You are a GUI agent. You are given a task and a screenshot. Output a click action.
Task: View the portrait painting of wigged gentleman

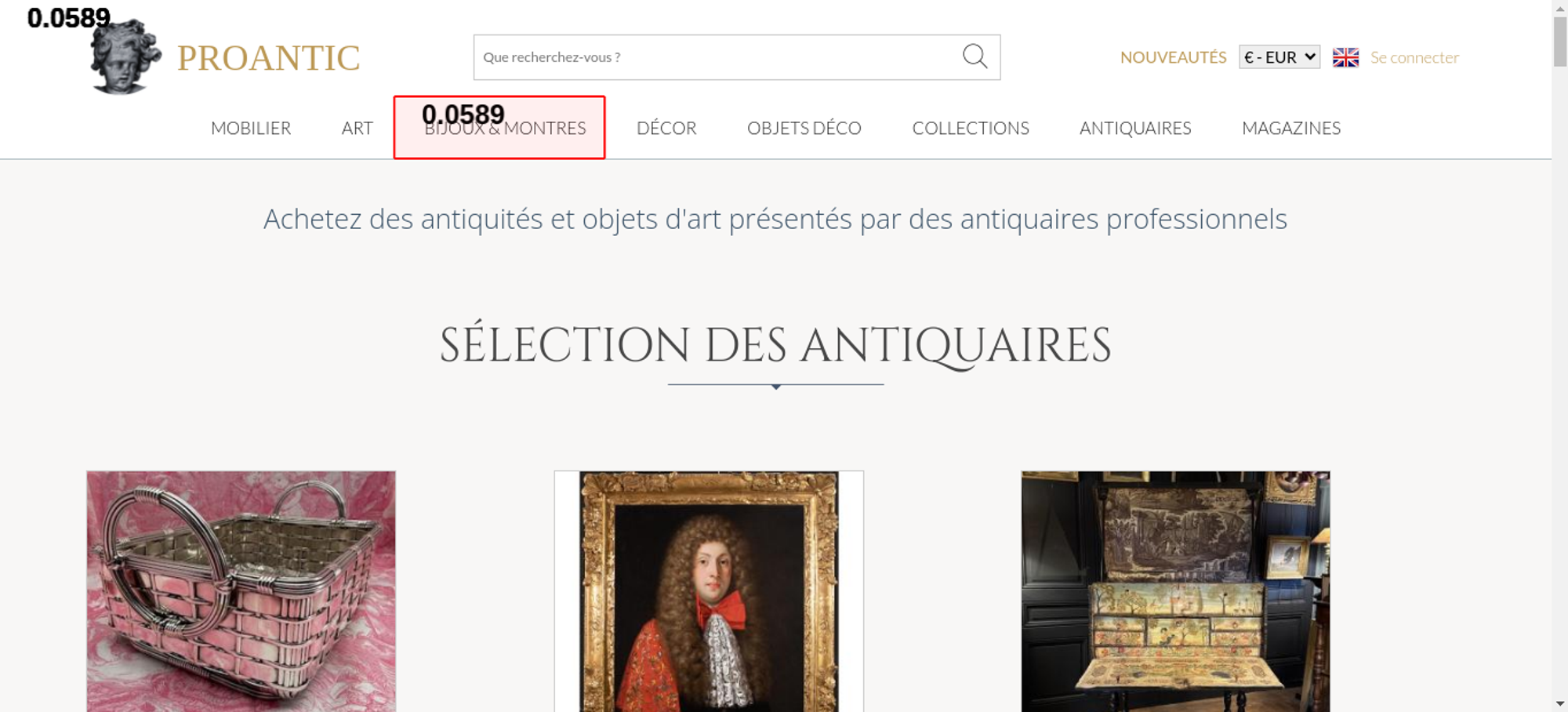[709, 592]
